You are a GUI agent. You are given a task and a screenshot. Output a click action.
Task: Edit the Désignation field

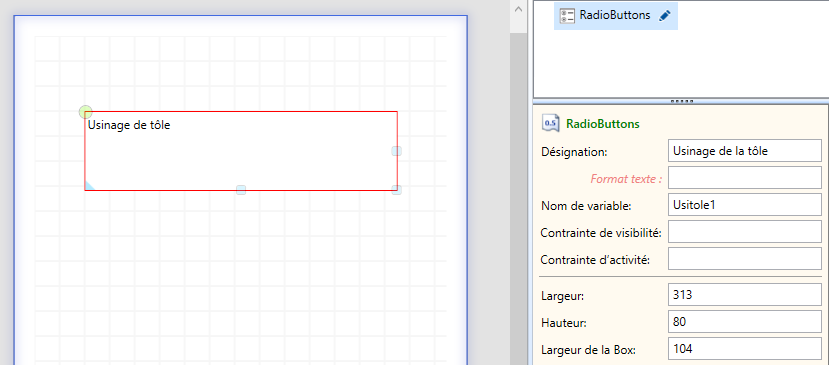click(744, 151)
